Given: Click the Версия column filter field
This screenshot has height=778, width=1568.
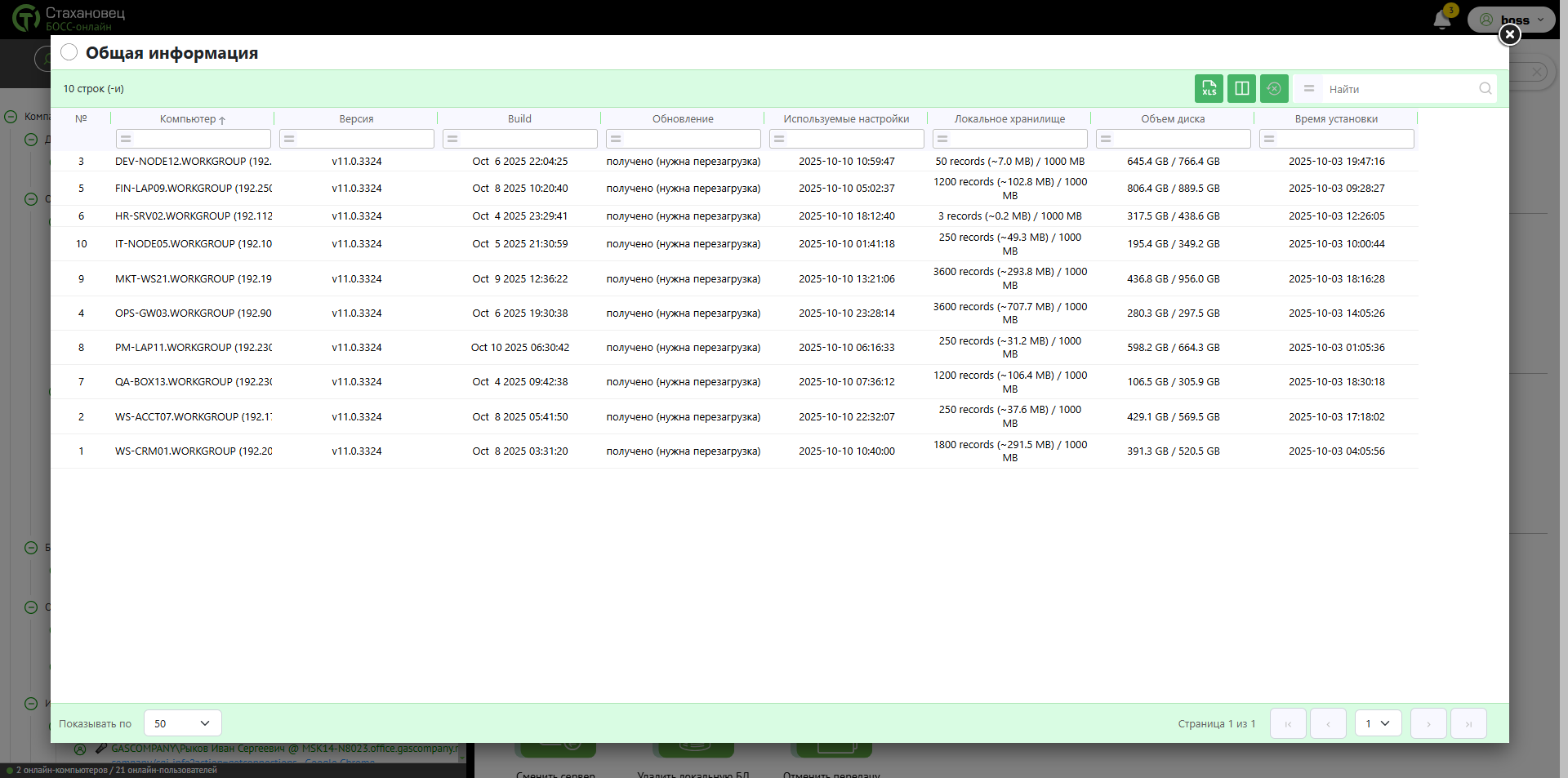Looking at the screenshot, I should coord(363,139).
